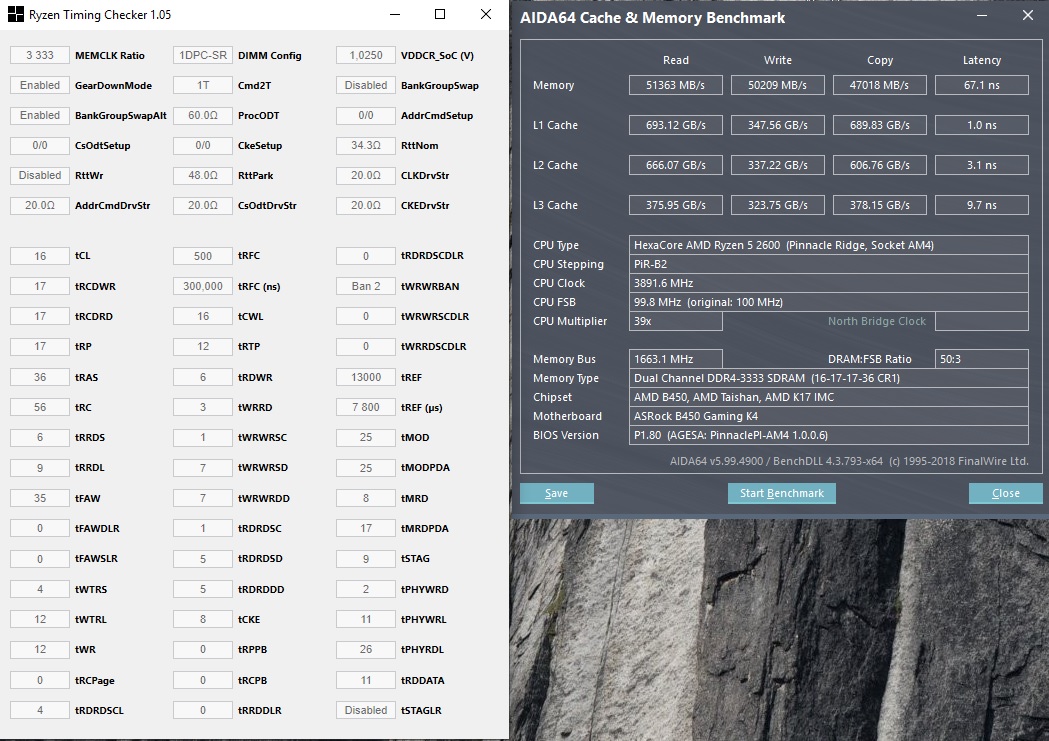
Task: Minimize the AIDA64 benchmark window
Action: (x=982, y=15)
